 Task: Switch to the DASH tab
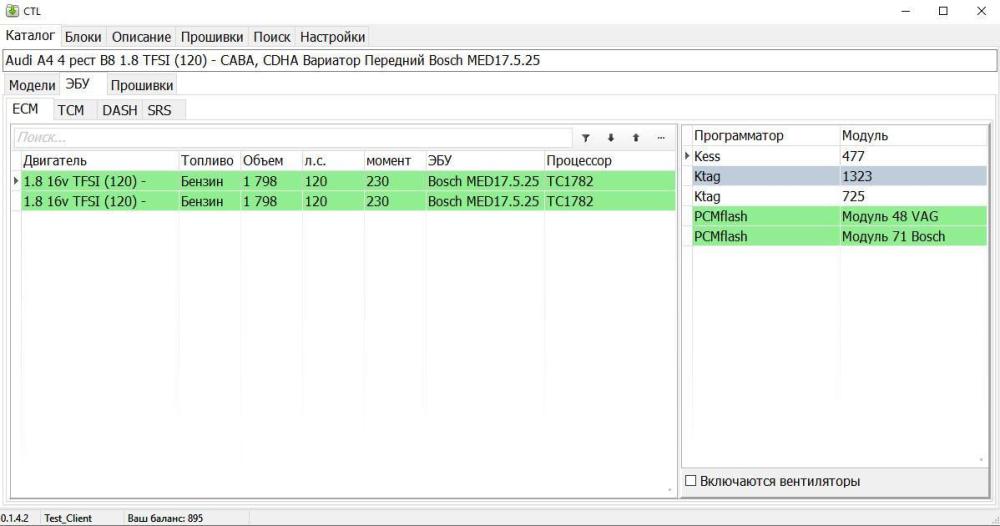pyautogui.click(x=119, y=110)
